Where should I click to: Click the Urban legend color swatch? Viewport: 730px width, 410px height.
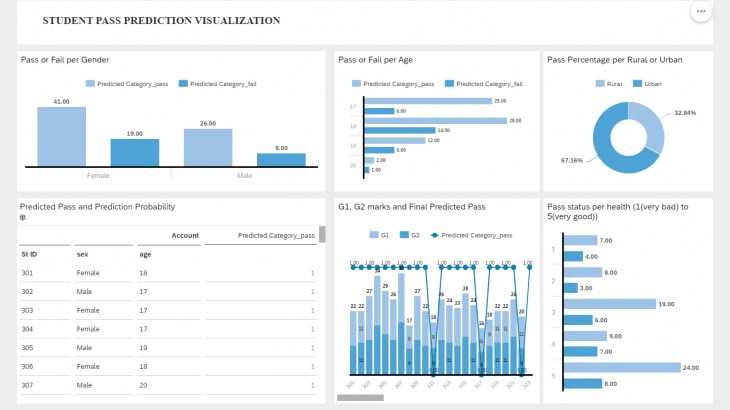click(x=638, y=84)
